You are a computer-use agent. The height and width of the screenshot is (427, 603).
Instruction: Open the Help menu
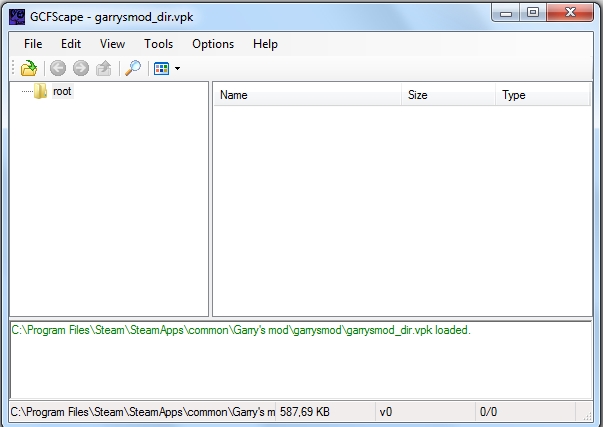265,44
